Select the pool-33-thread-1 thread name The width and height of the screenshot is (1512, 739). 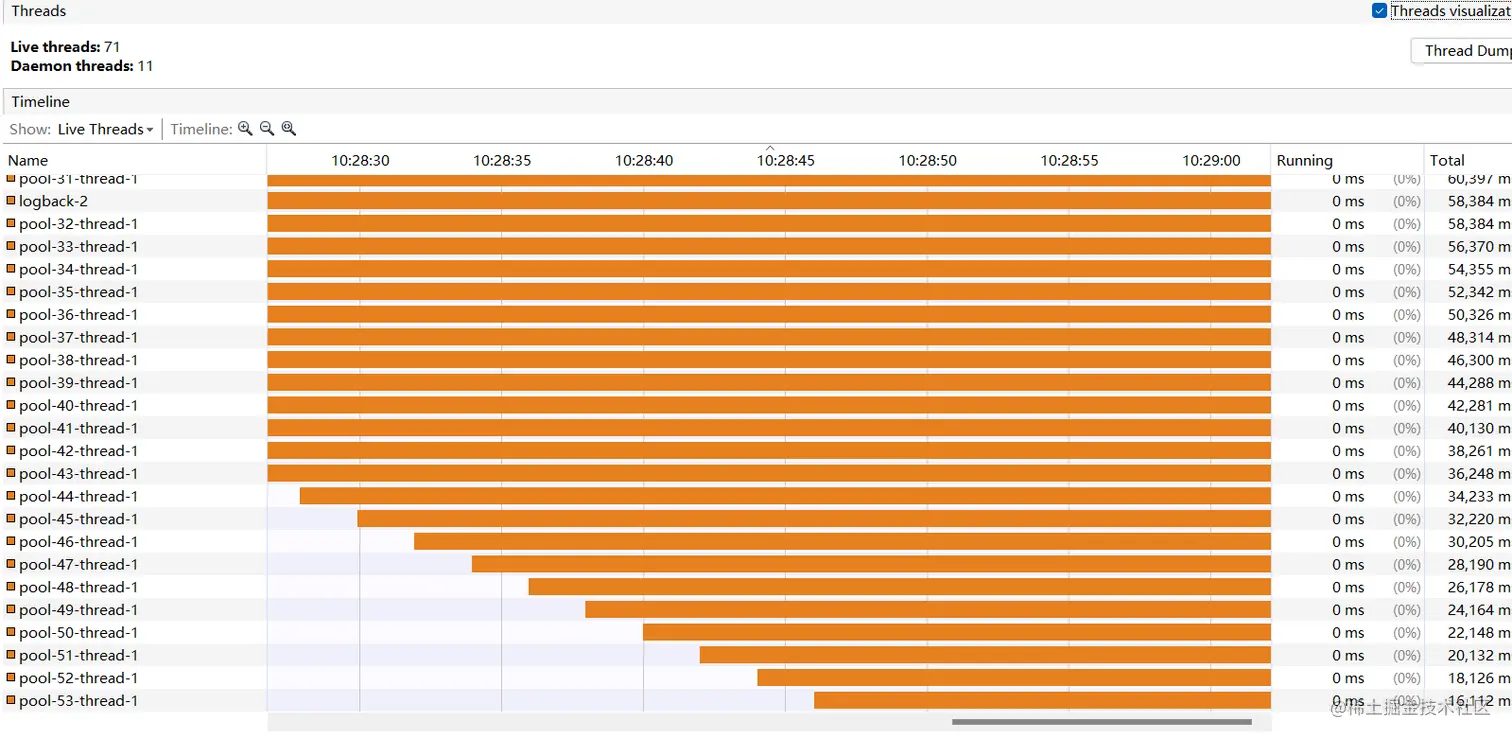click(x=79, y=246)
